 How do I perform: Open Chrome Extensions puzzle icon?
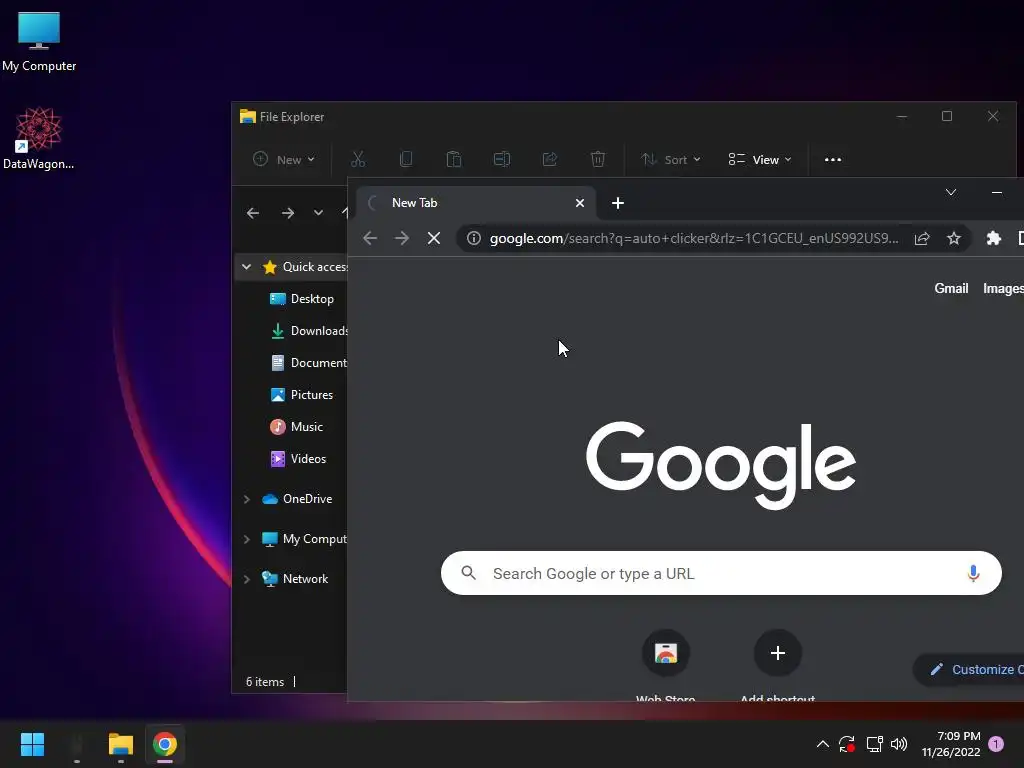tap(993, 238)
